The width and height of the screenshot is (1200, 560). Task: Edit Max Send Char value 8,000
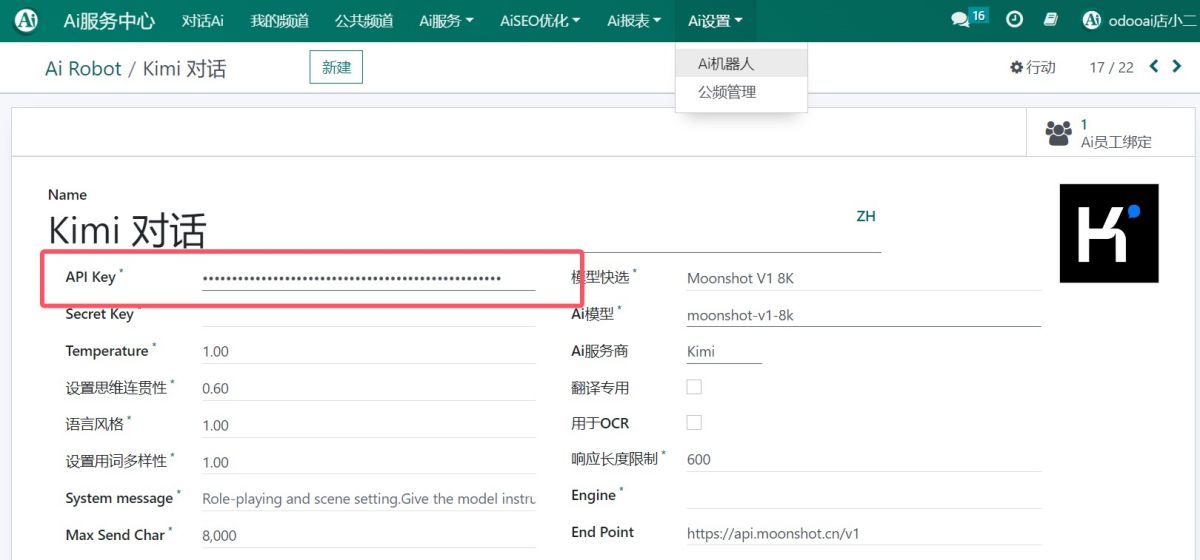[368, 535]
